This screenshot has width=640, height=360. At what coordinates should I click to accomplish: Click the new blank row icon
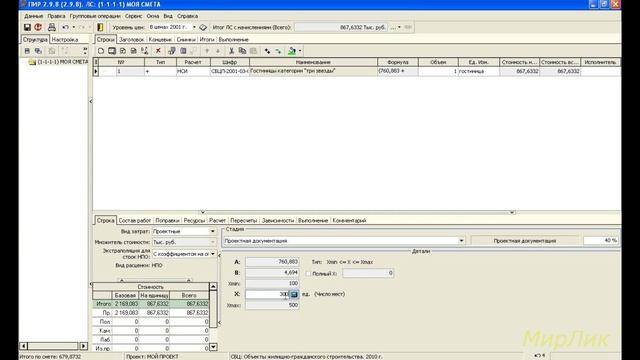pos(101,51)
